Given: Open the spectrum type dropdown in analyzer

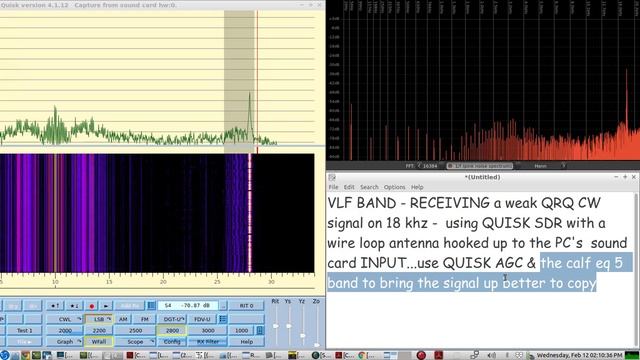Looking at the screenshot, I should click(480, 166).
